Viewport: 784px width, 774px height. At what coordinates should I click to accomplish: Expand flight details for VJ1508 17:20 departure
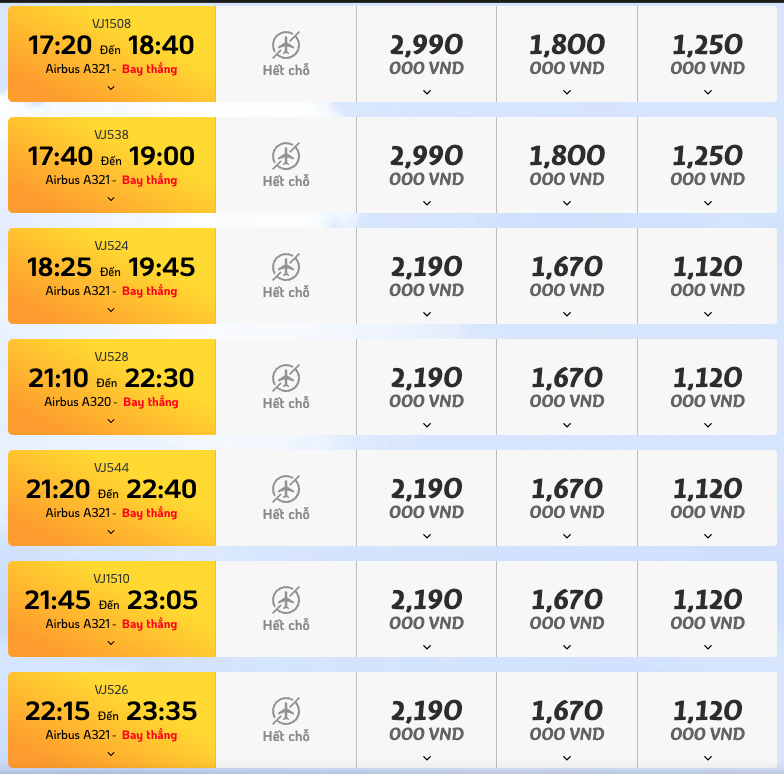[x=111, y=88]
